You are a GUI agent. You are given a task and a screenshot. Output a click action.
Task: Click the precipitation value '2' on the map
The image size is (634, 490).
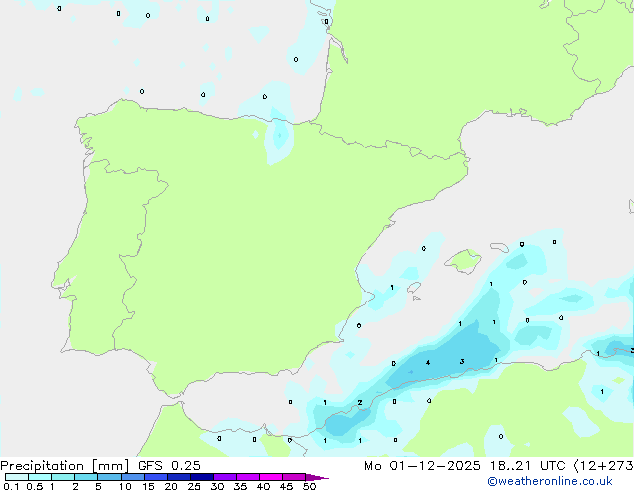[x=360, y=403]
